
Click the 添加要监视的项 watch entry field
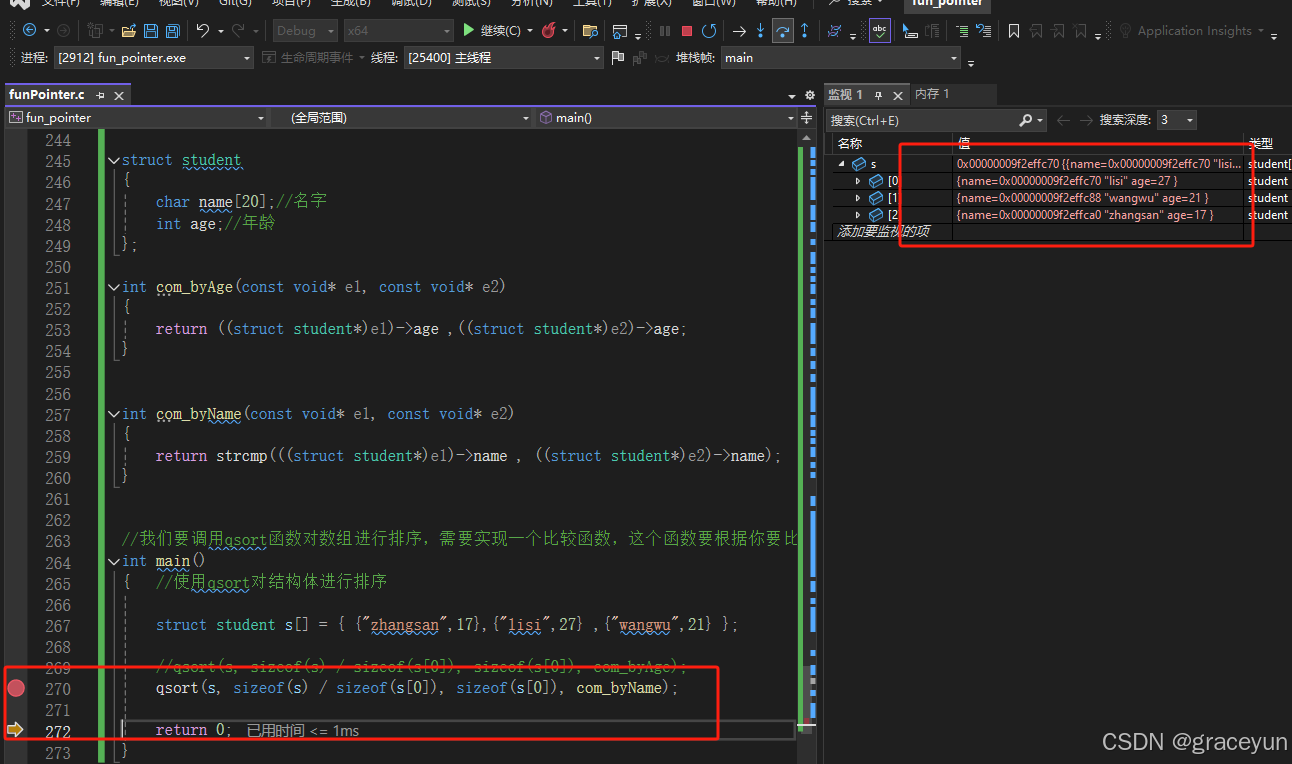pyautogui.click(x=892, y=232)
